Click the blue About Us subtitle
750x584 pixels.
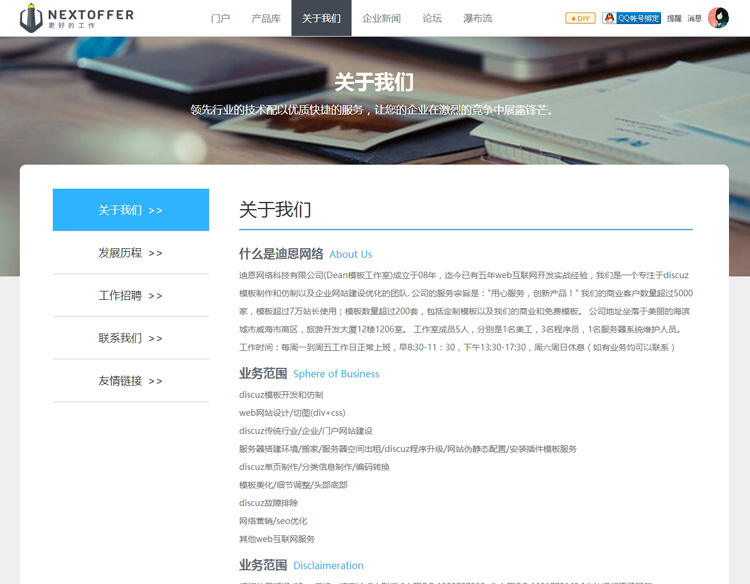tap(351, 254)
